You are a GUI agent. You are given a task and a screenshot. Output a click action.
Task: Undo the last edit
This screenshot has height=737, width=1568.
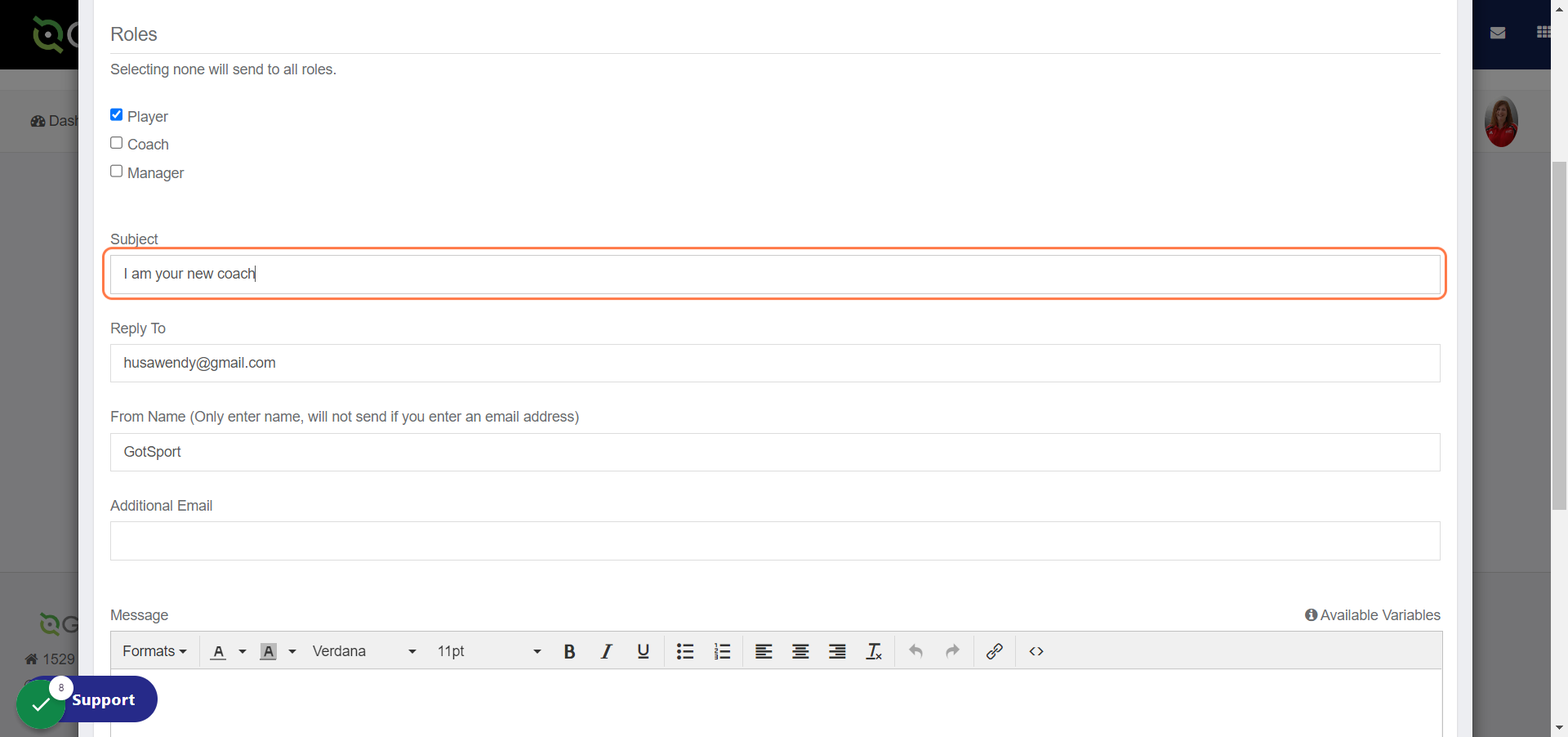tap(915, 651)
